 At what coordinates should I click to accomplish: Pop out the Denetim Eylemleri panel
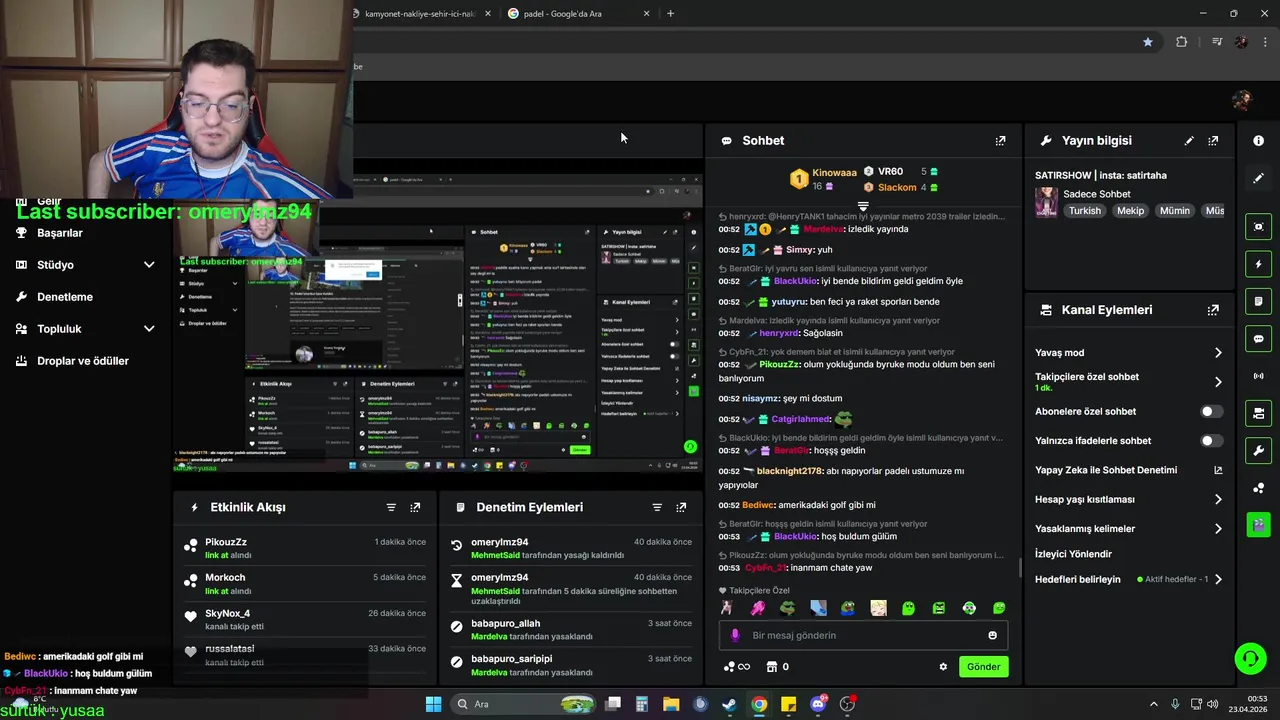click(681, 507)
